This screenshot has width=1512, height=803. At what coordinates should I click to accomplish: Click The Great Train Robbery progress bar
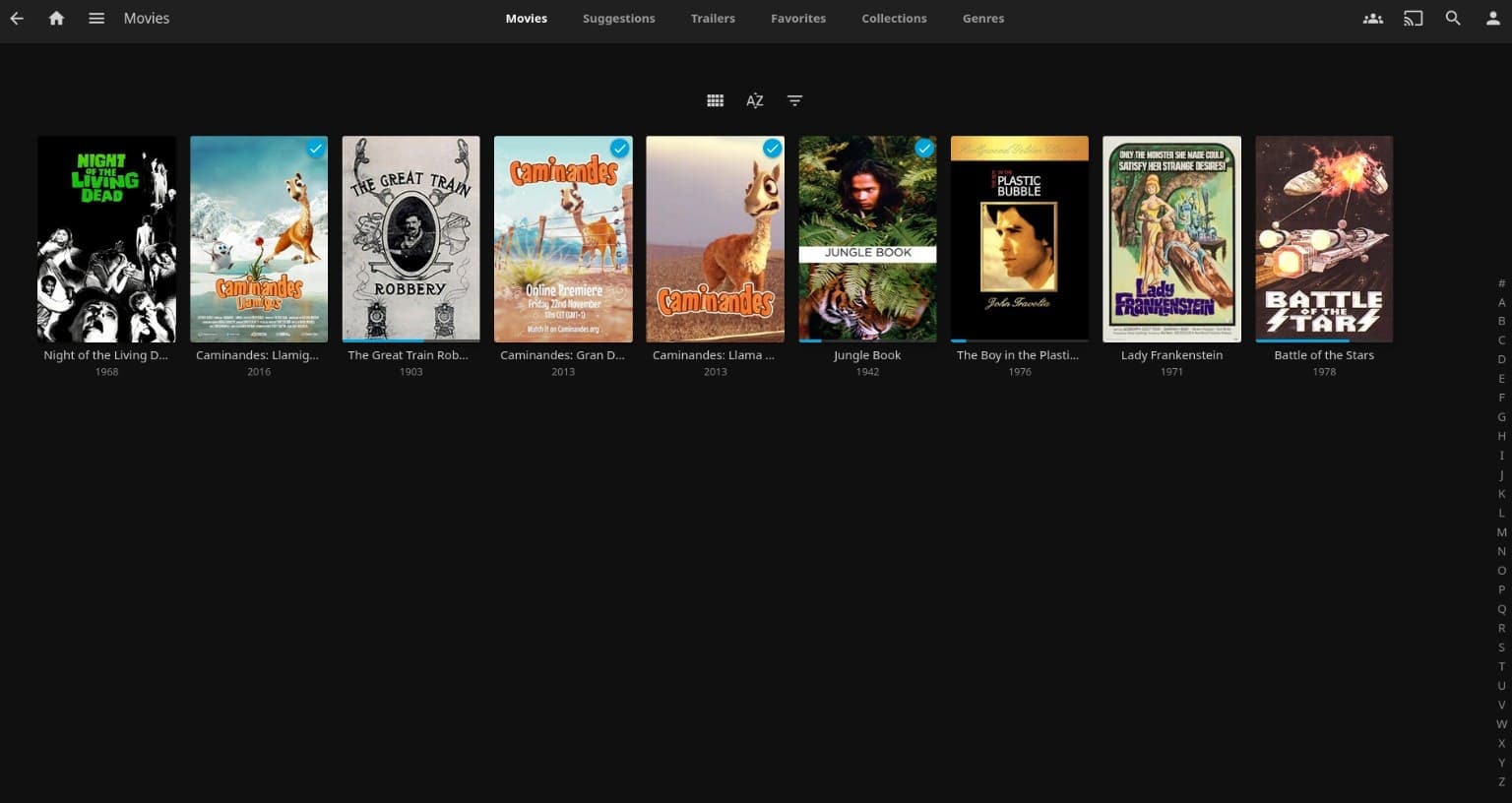pos(410,340)
